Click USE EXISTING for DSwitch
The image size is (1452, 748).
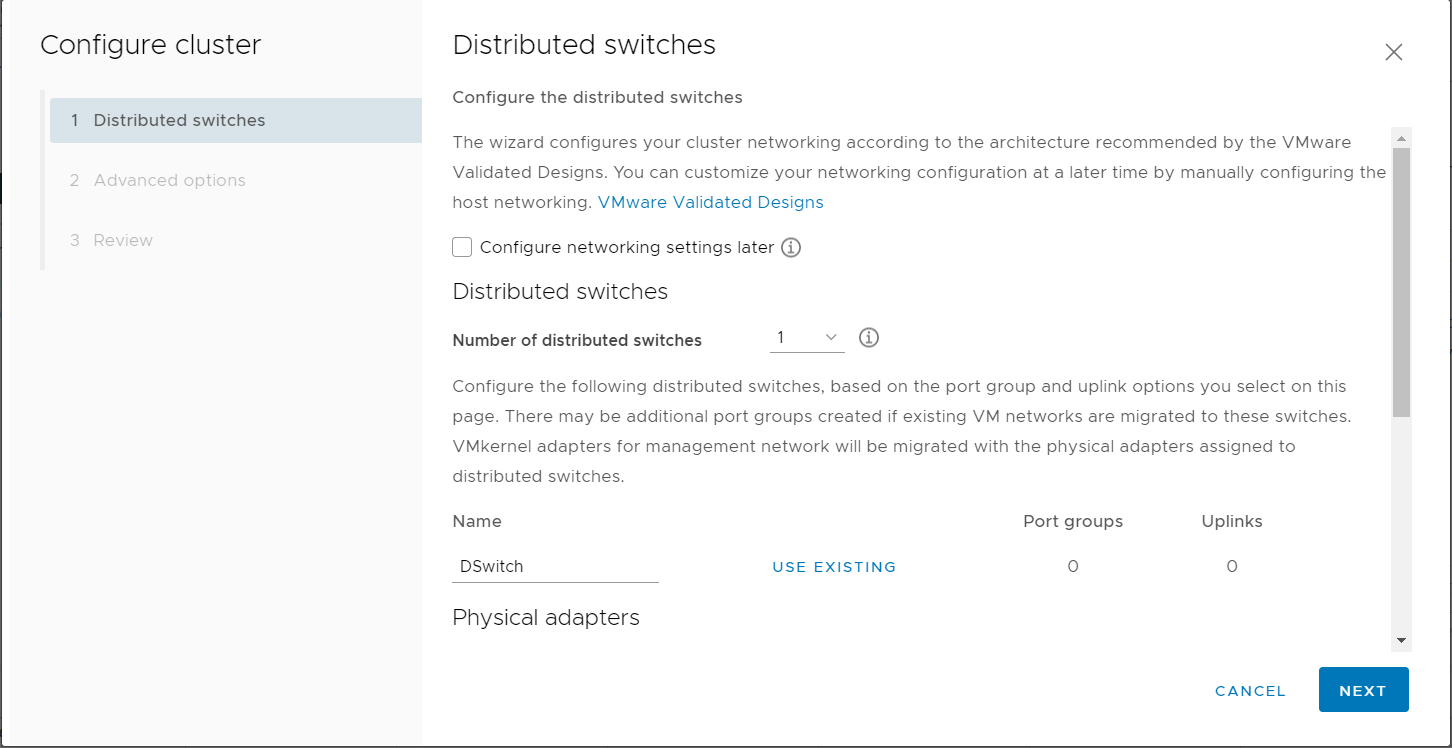click(834, 567)
